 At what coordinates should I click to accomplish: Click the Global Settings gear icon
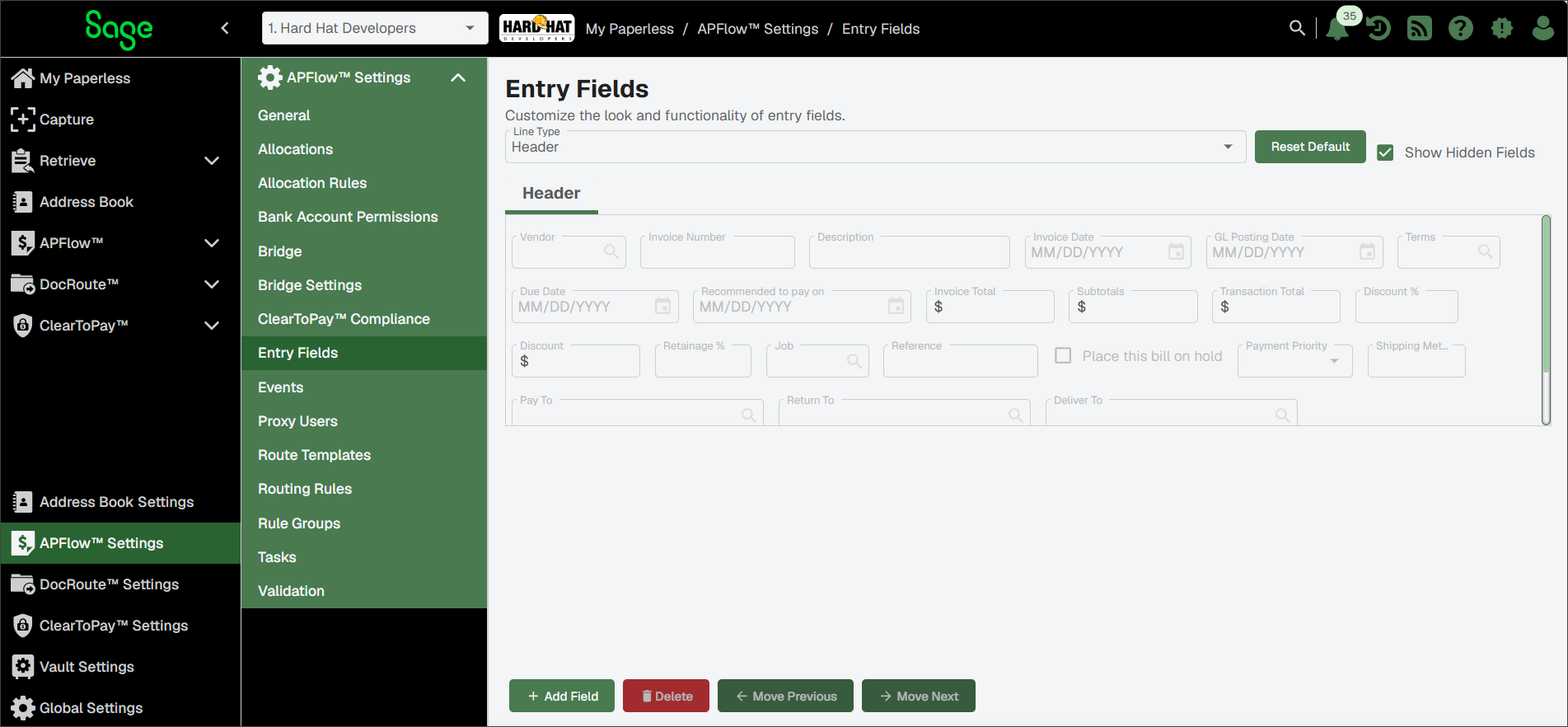click(22, 708)
